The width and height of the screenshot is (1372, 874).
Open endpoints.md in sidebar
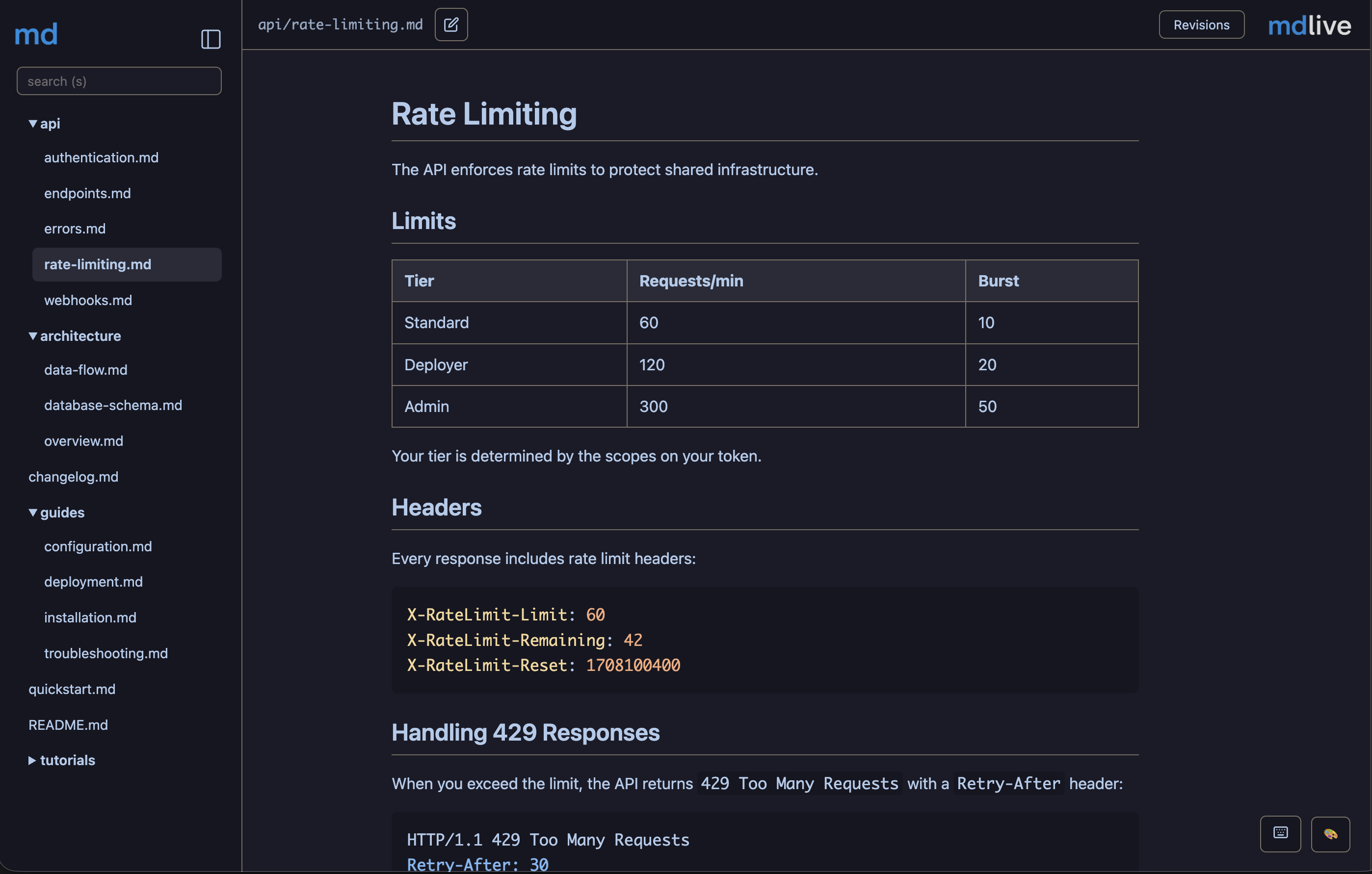pyautogui.click(x=87, y=193)
